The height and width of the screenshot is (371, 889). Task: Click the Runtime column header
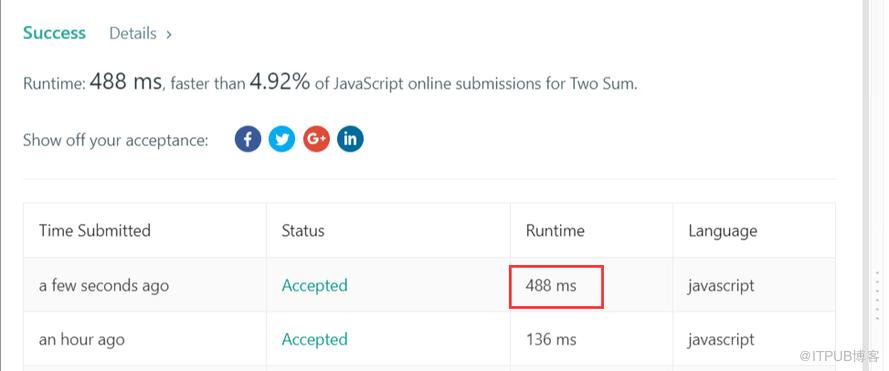click(555, 230)
